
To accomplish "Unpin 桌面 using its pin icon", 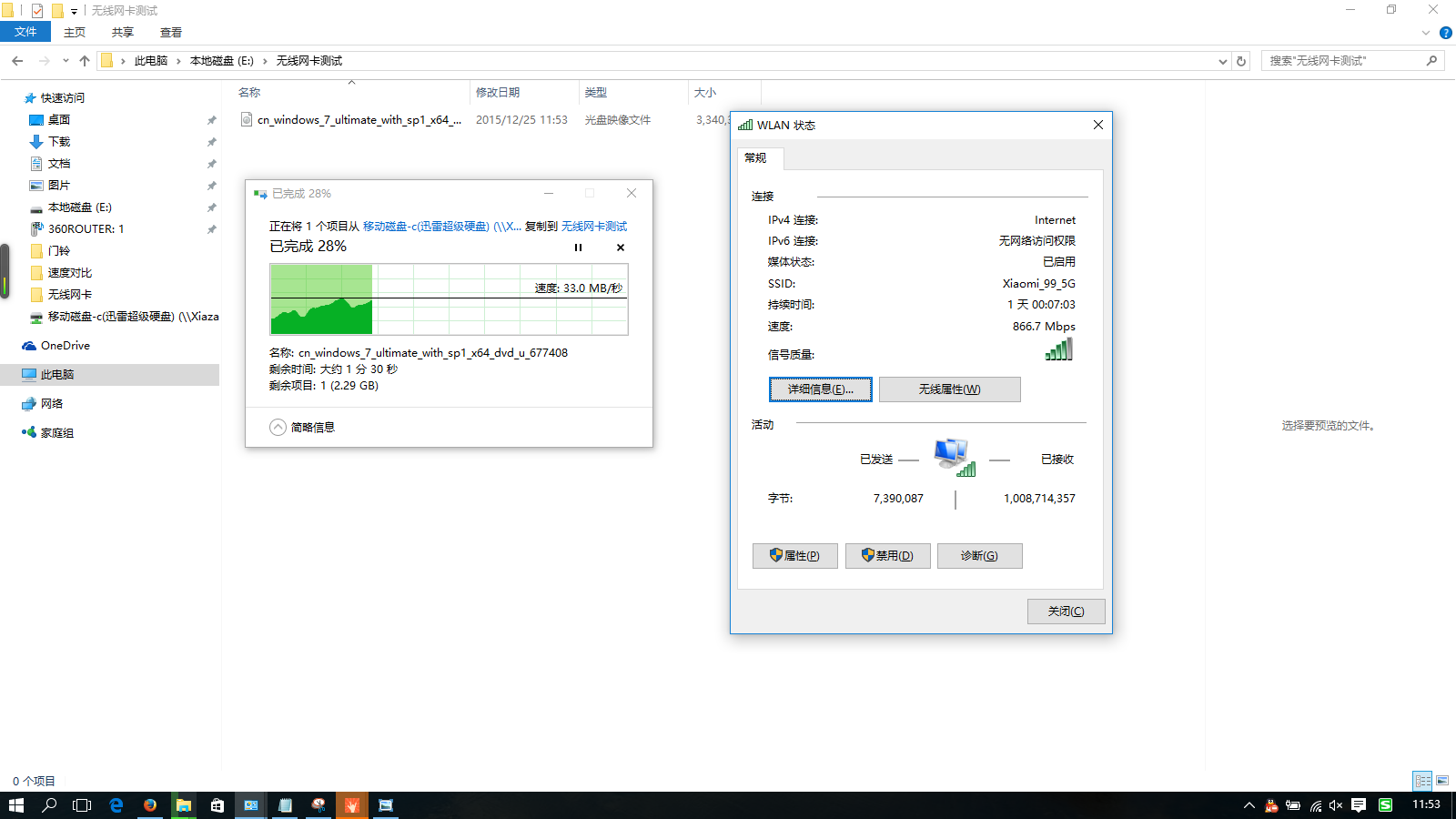I will pyautogui.click(x=211, y=120).
